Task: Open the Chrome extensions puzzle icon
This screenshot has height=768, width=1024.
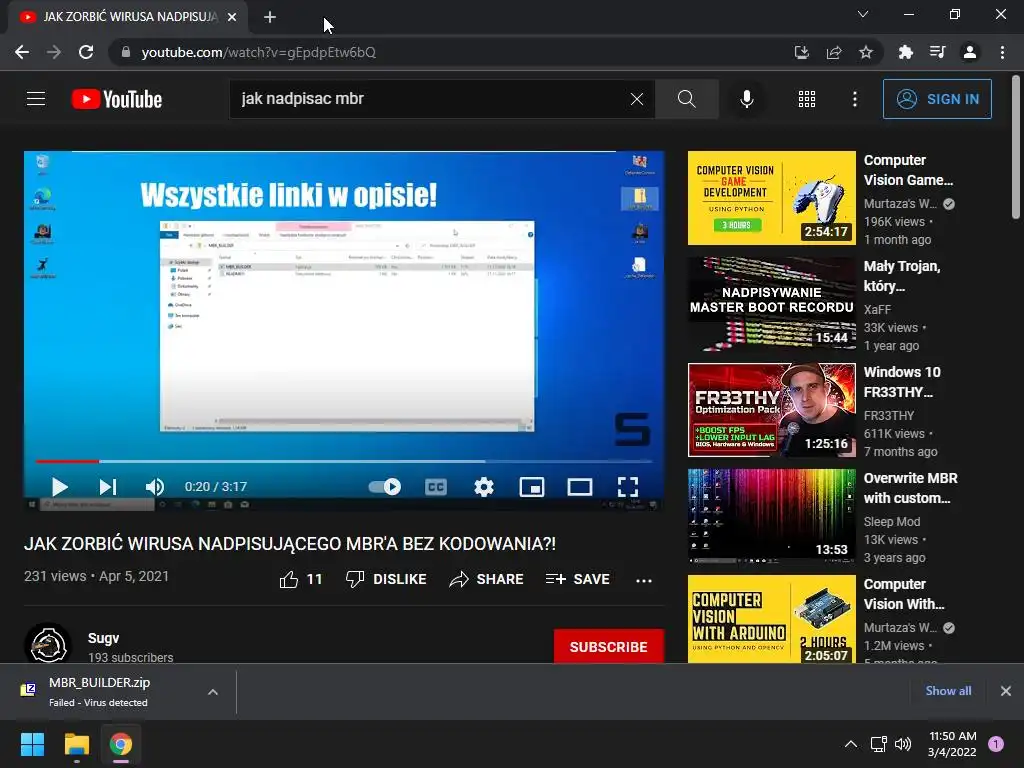Action: (905, 52)
